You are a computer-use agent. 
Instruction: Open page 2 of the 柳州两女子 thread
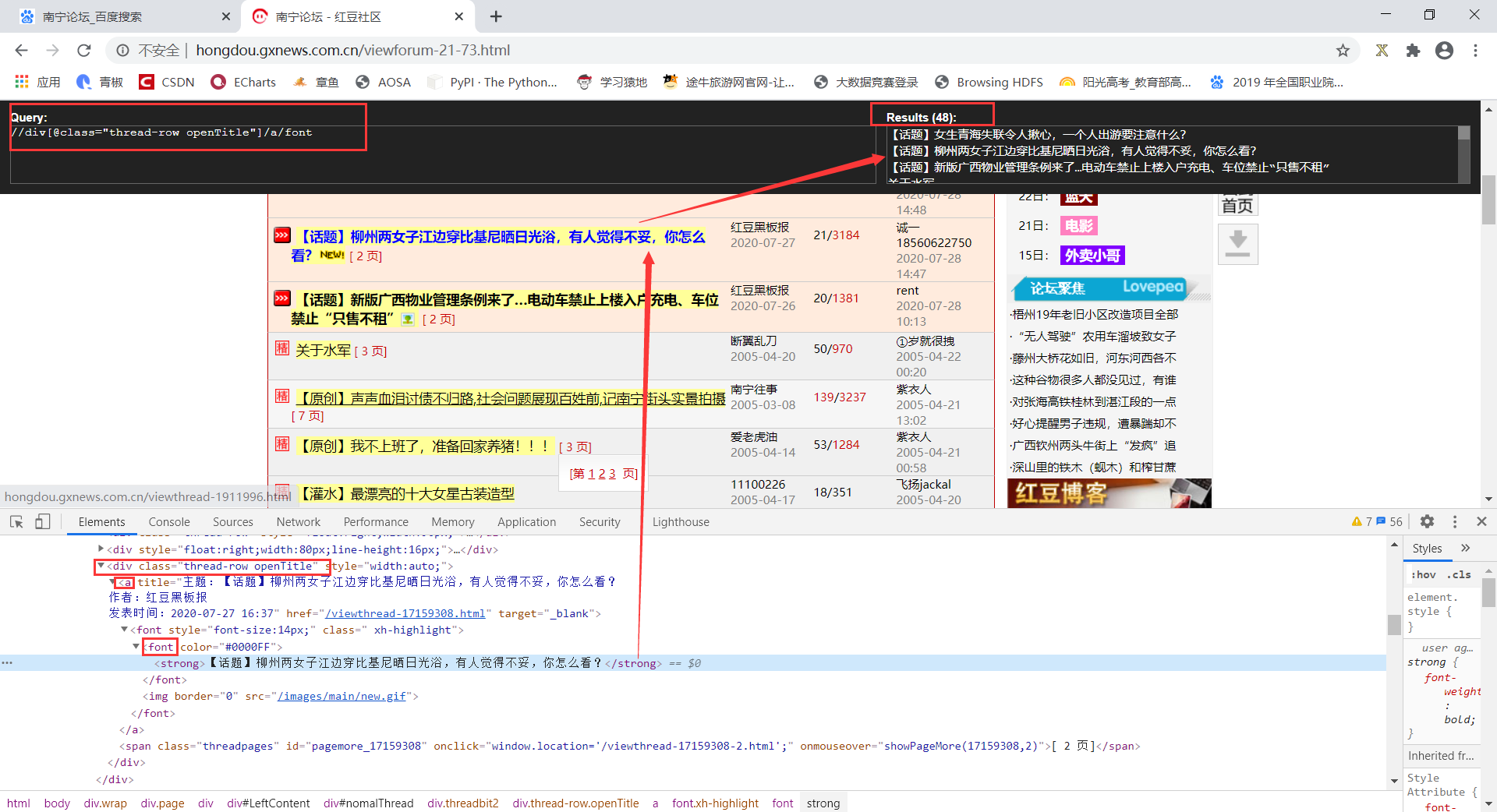(366, 256)
